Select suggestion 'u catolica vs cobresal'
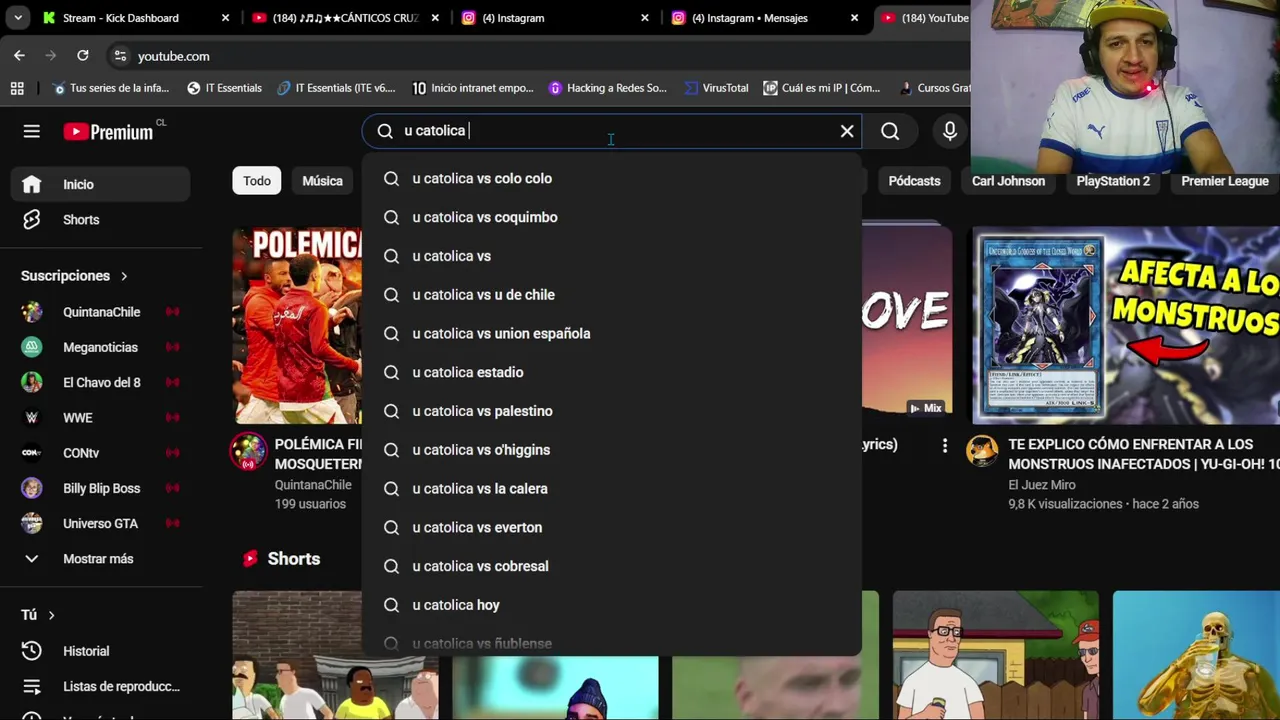Image resolution: width=1280 pixels, height=720 pixels. (611, 566)
